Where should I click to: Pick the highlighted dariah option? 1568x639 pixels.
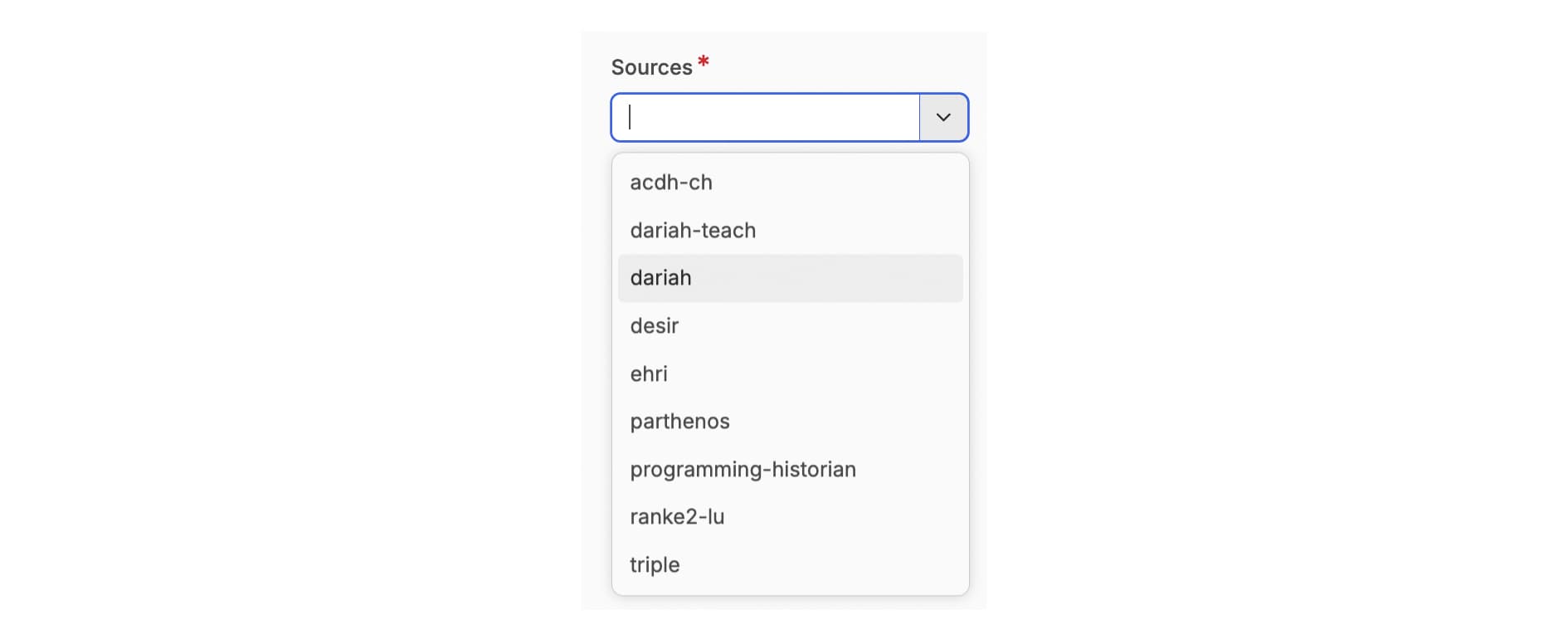661,278
